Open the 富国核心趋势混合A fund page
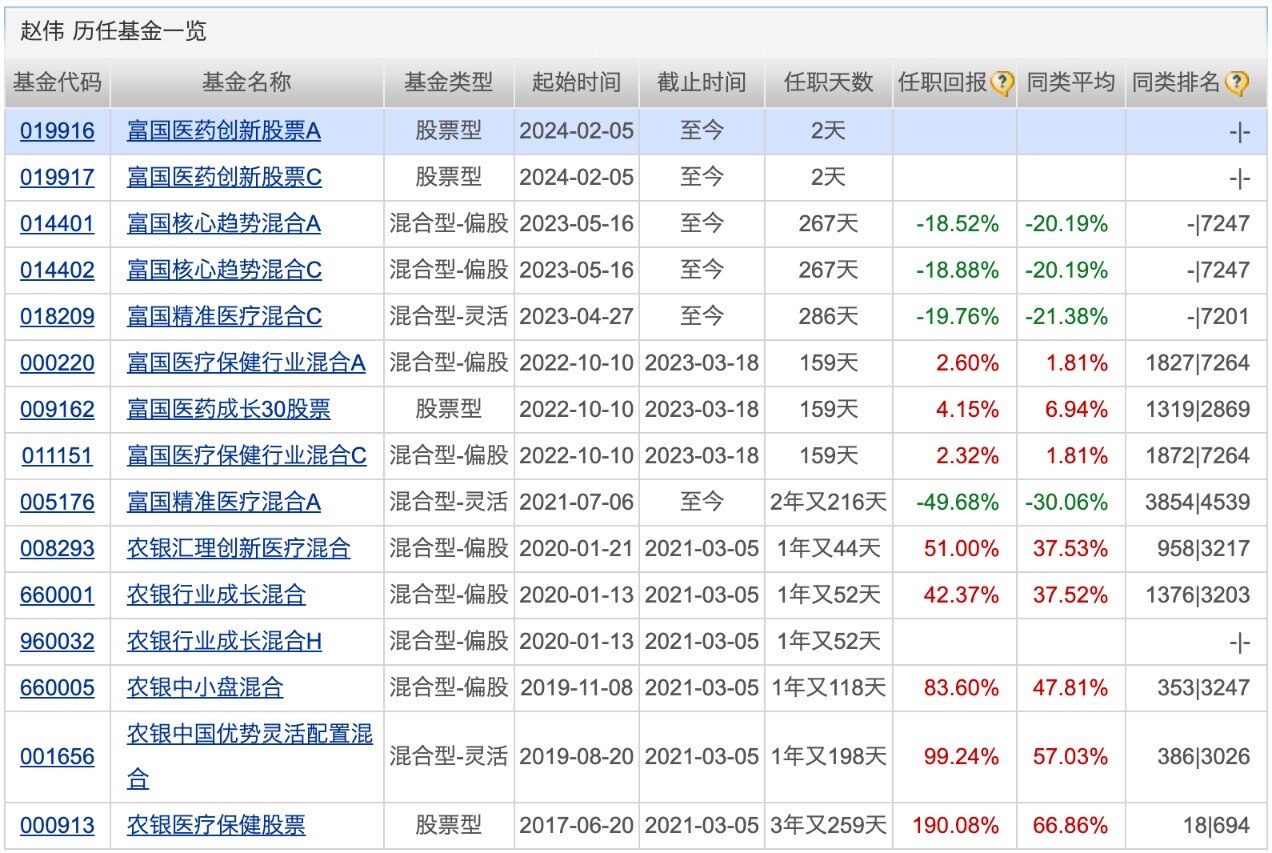Image resolution: width=1272 pixels, height=853 pixels. (x=224, y=224)
